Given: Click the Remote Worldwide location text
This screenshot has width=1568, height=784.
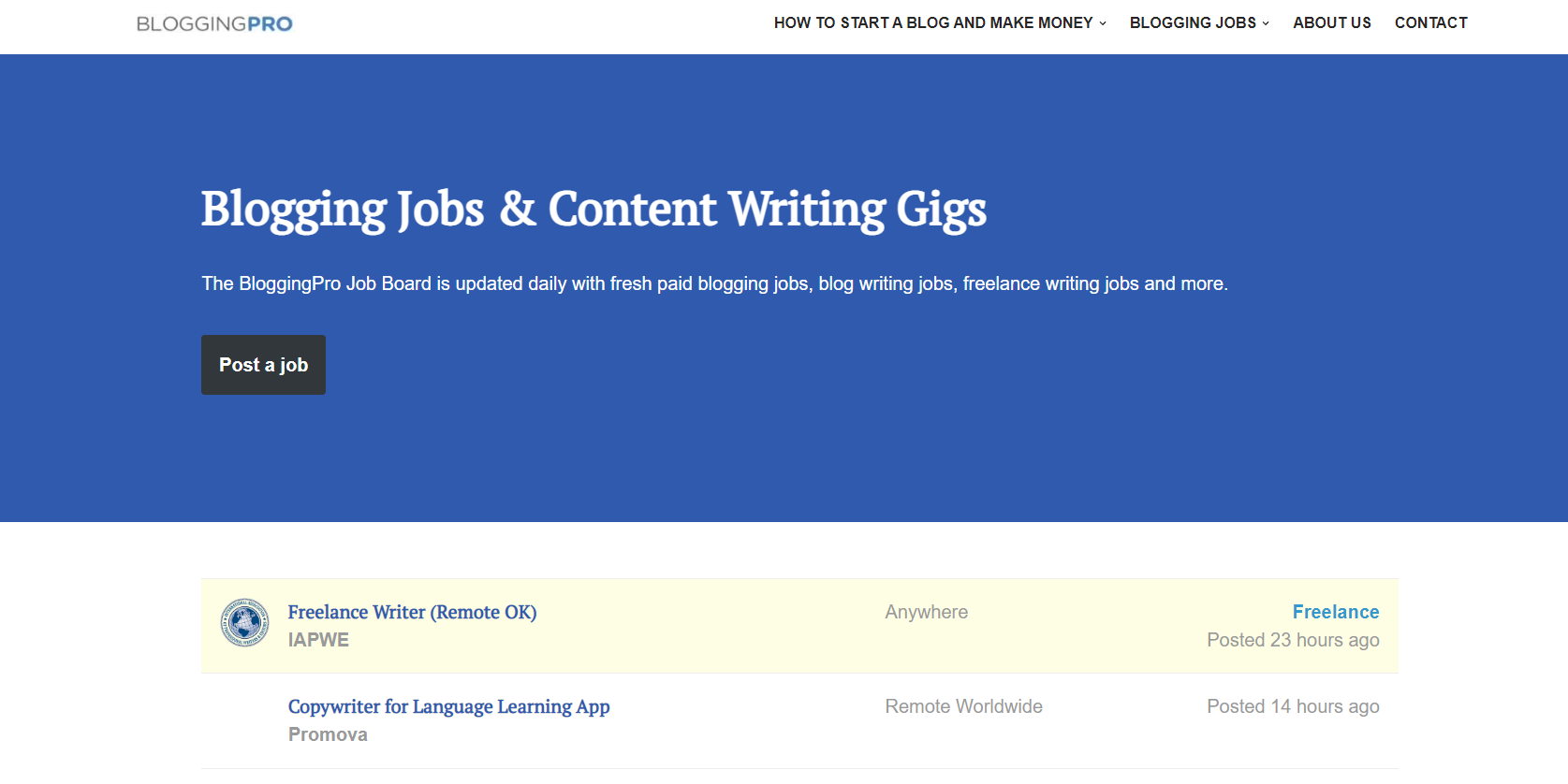Looking at the screenshot, I should tap(963, 706).
